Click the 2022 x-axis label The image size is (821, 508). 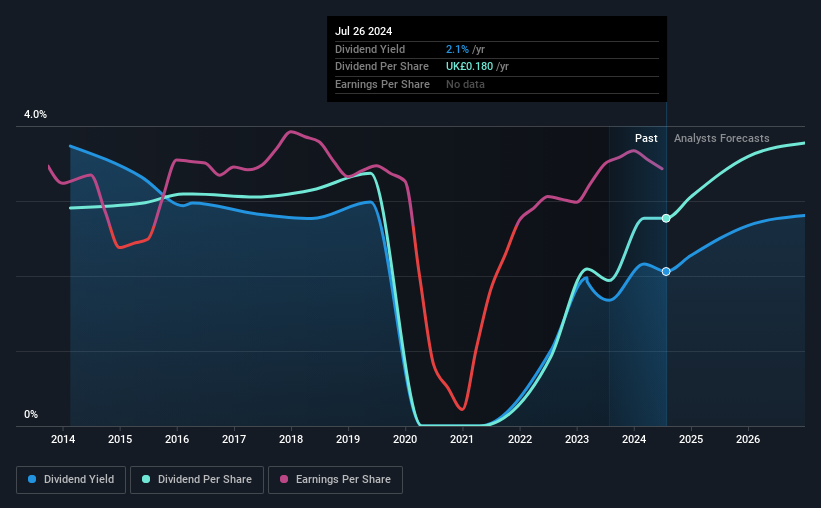click(520, 439)
